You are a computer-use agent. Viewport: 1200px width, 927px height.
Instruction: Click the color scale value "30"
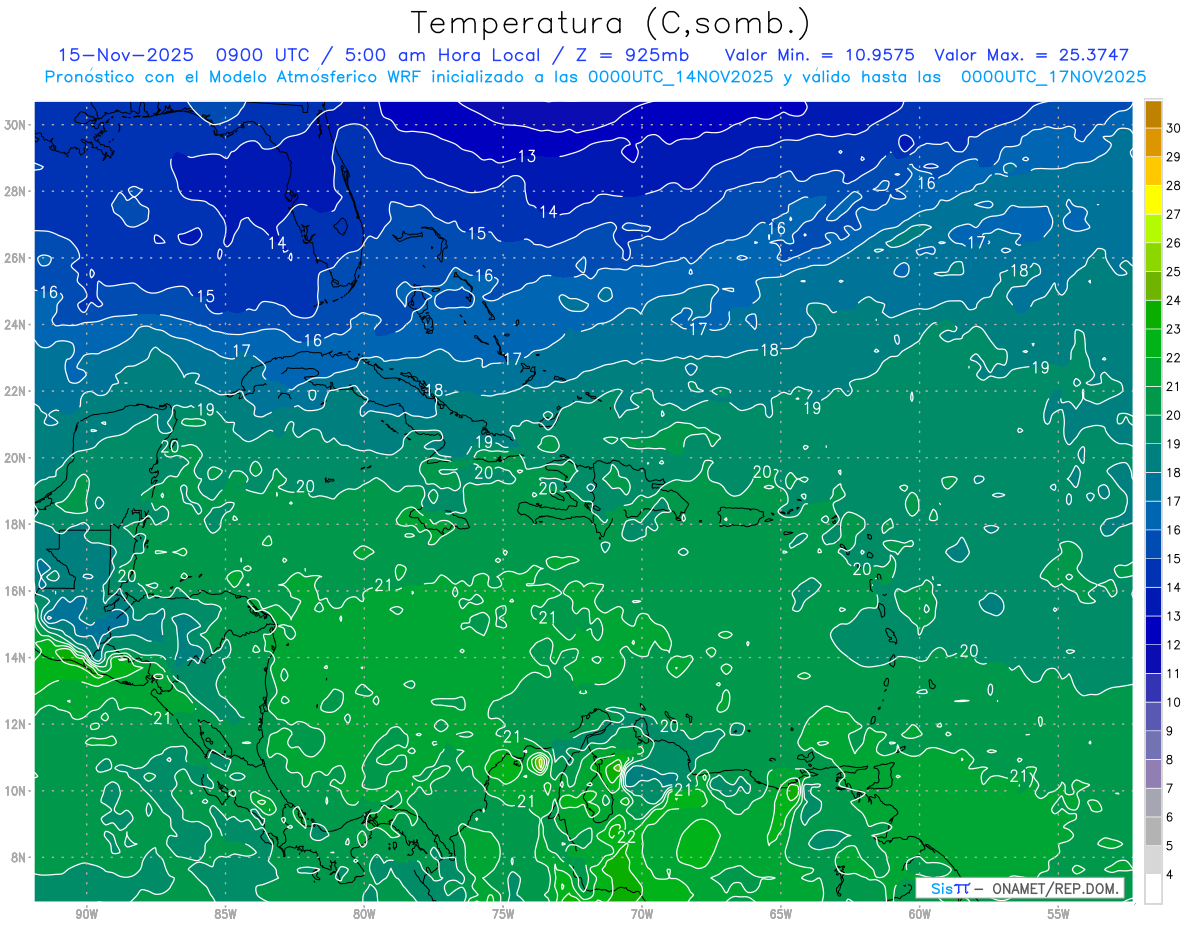(1174, 128)
